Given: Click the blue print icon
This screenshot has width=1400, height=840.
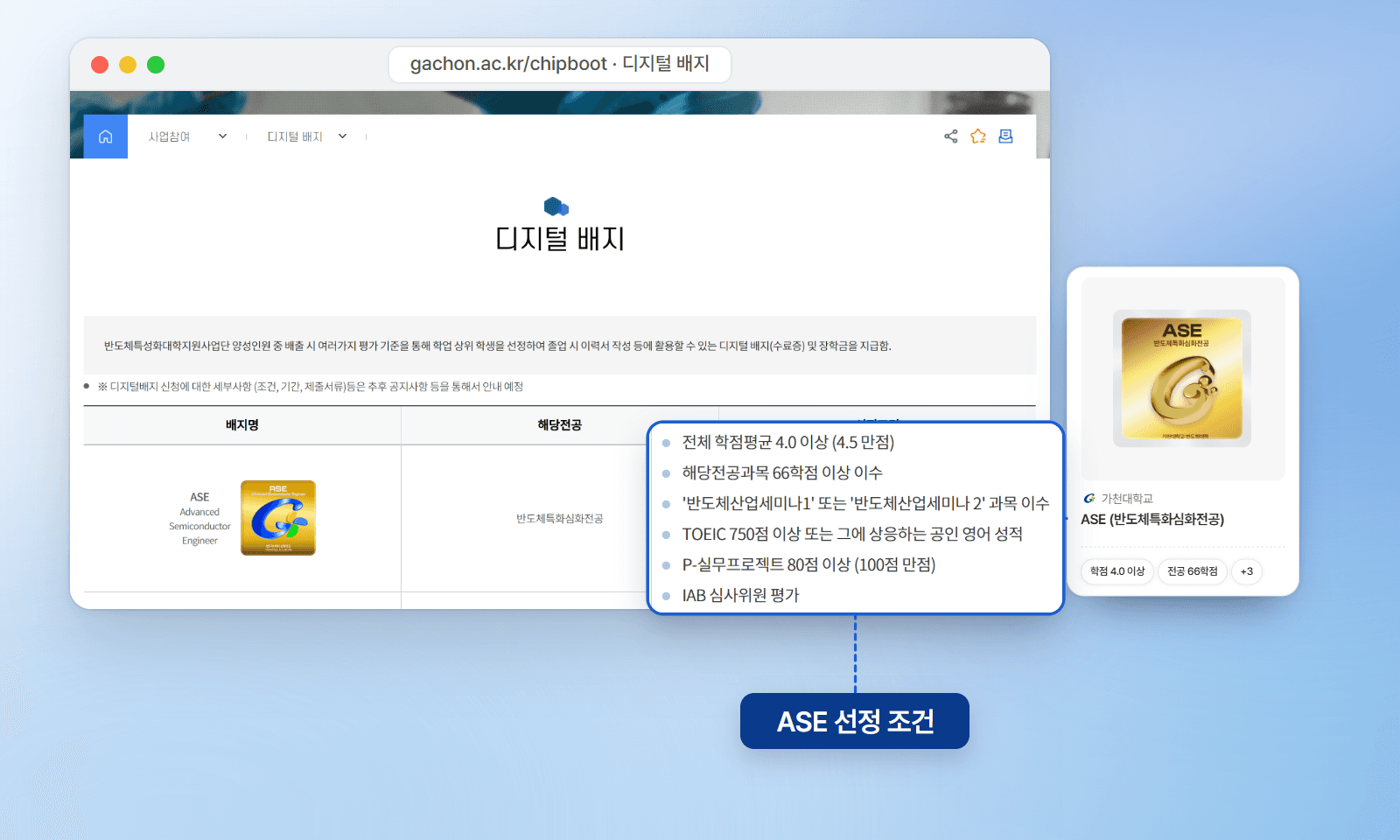Looking at the screenshot, I should point(1005,136).
